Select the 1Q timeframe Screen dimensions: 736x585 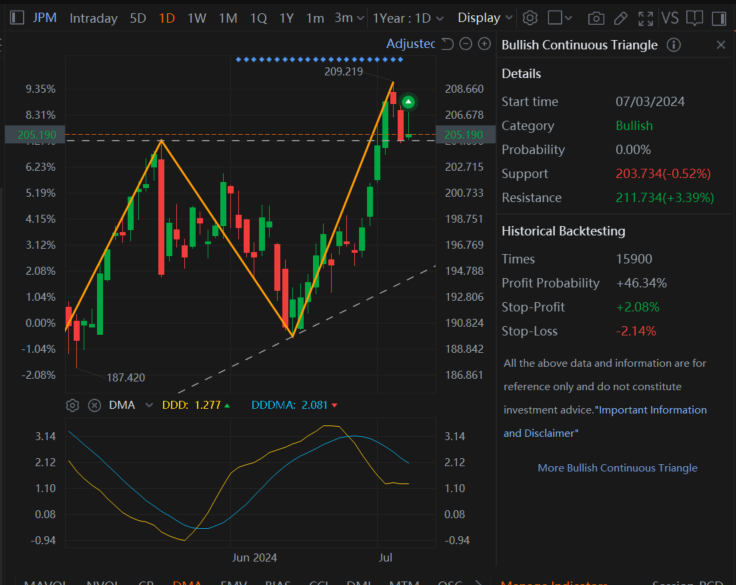259,18
